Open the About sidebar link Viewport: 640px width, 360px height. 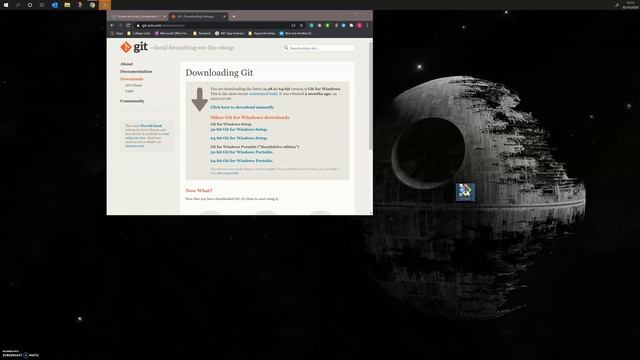coord(127,64)
